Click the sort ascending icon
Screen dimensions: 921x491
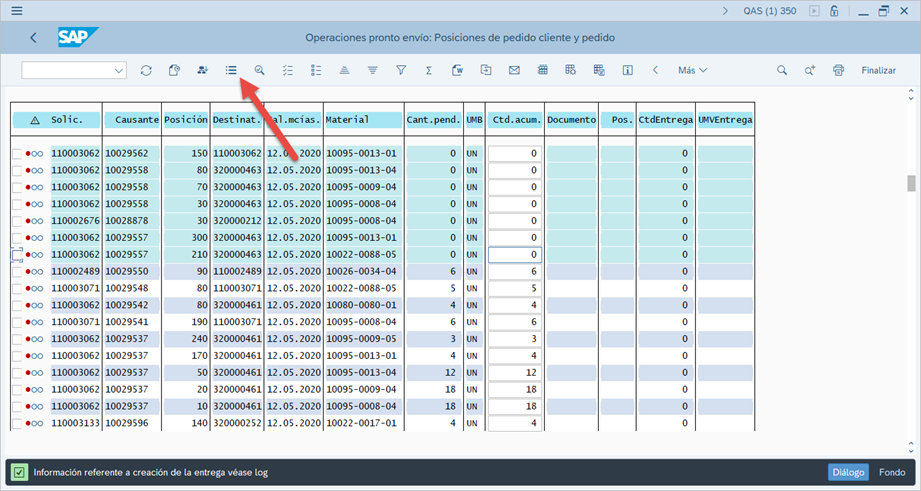[344, 70]
